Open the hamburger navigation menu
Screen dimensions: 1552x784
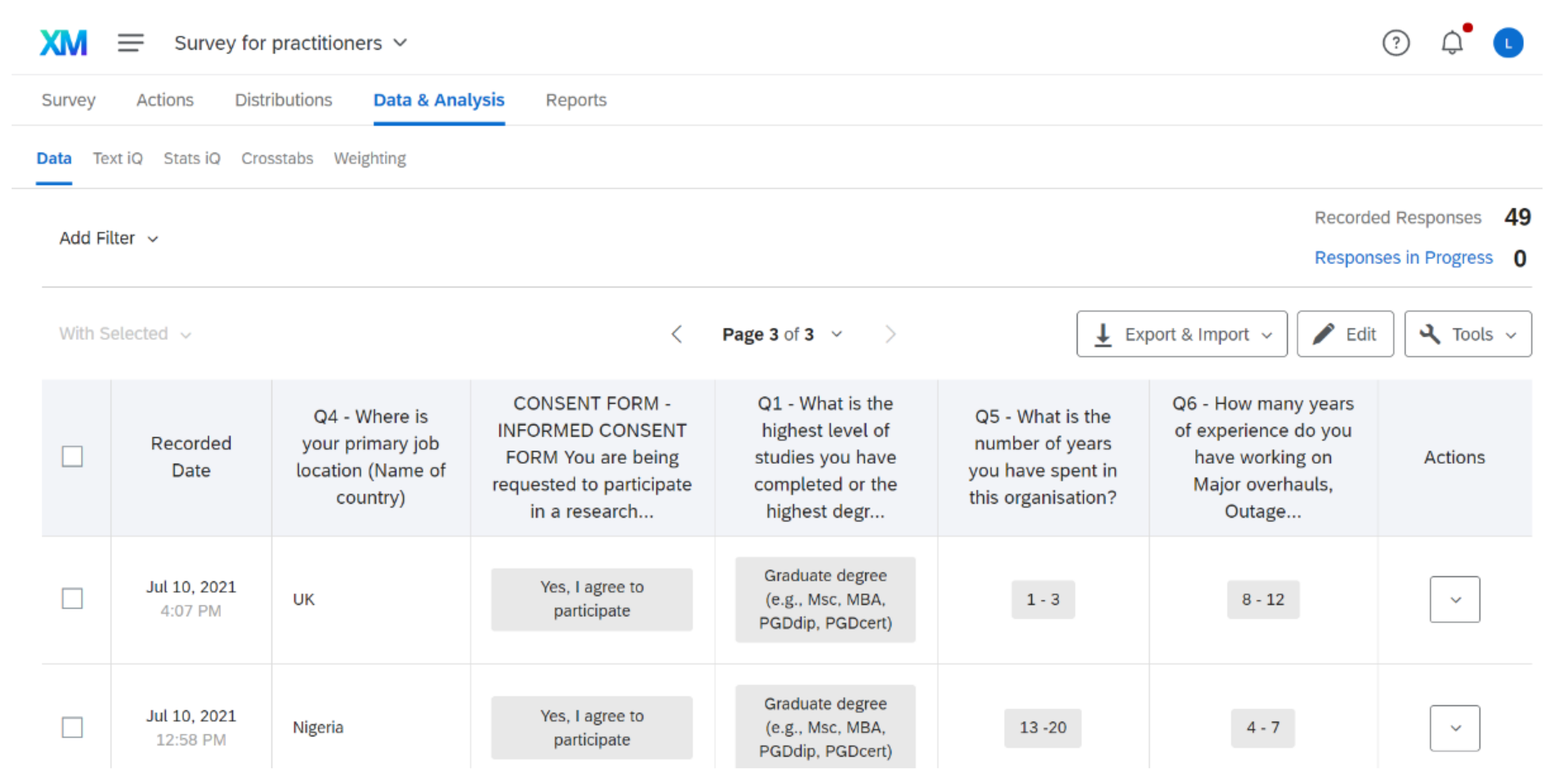point(130,43)
